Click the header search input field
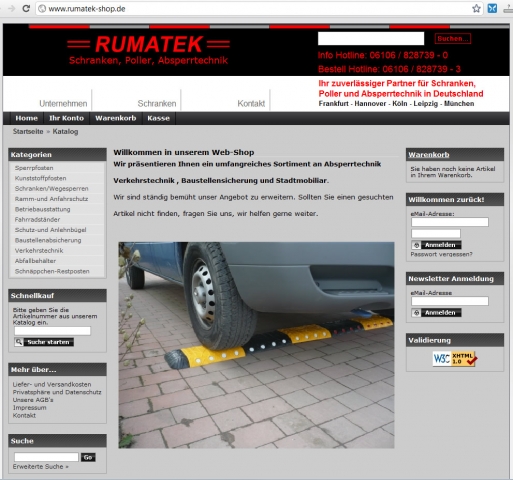Screen dimensions: 513x480 tap(371, 38)
